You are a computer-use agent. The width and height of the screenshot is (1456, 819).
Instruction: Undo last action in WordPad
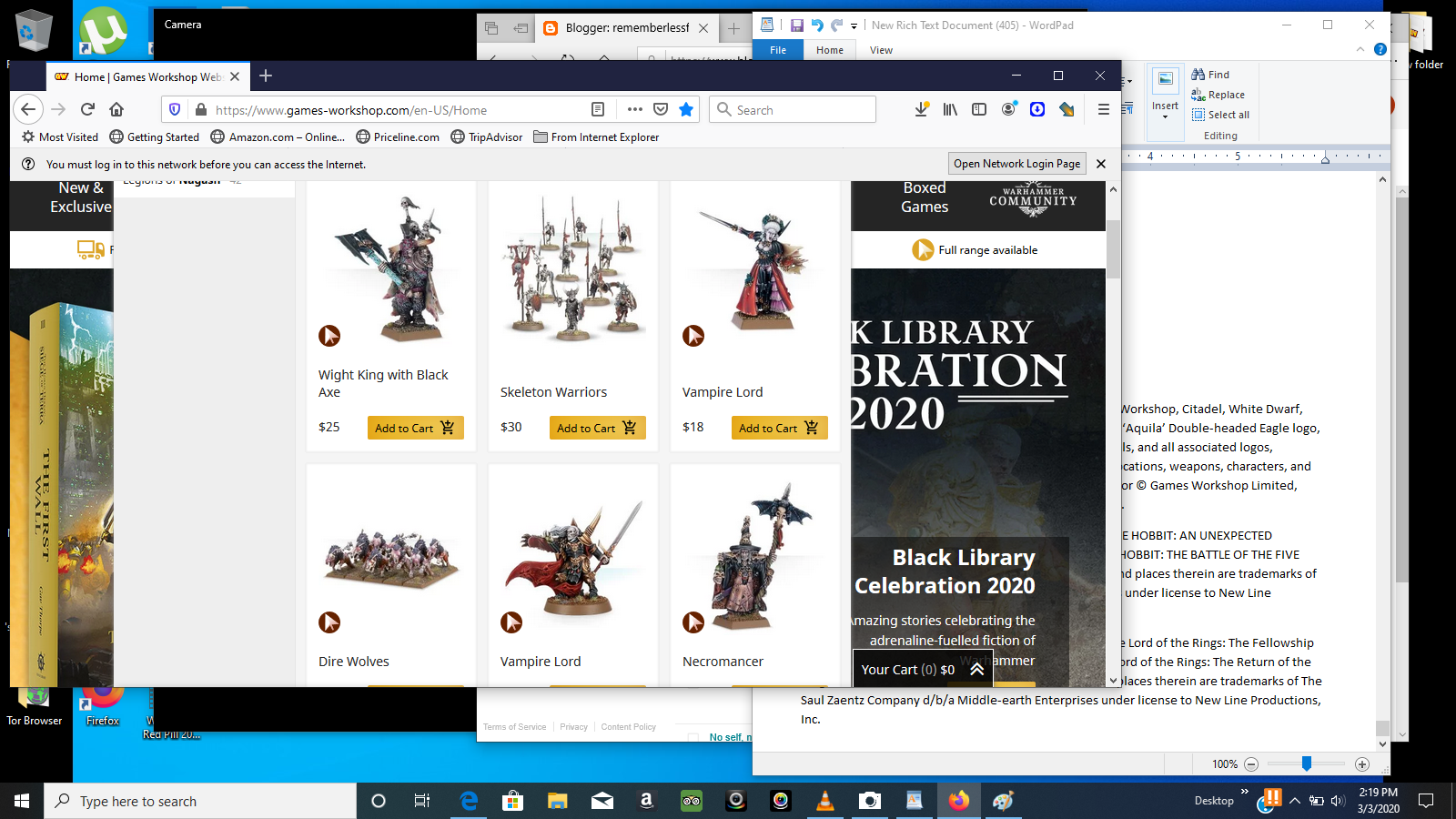[x=817, y=25]
